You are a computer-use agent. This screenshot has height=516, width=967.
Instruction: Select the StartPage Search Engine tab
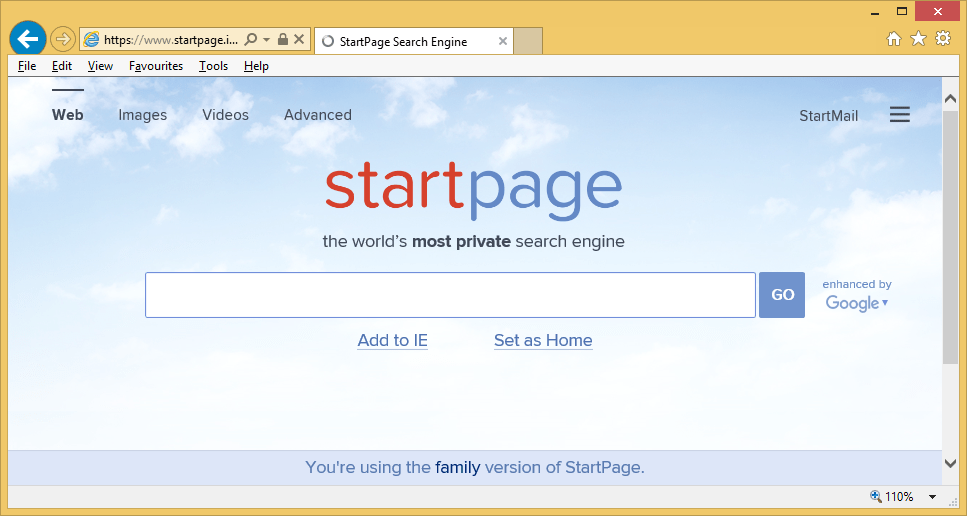click(x=413, y=41)
